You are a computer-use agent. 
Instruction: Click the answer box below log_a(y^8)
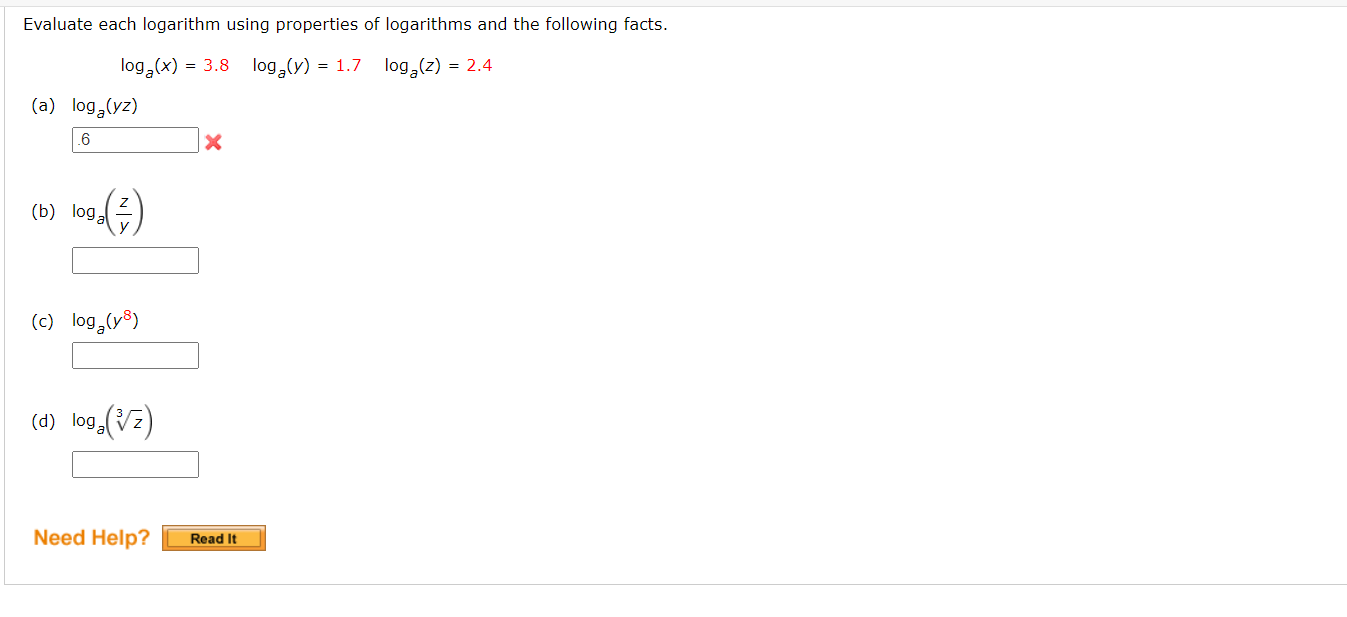(x=134, y=355)
